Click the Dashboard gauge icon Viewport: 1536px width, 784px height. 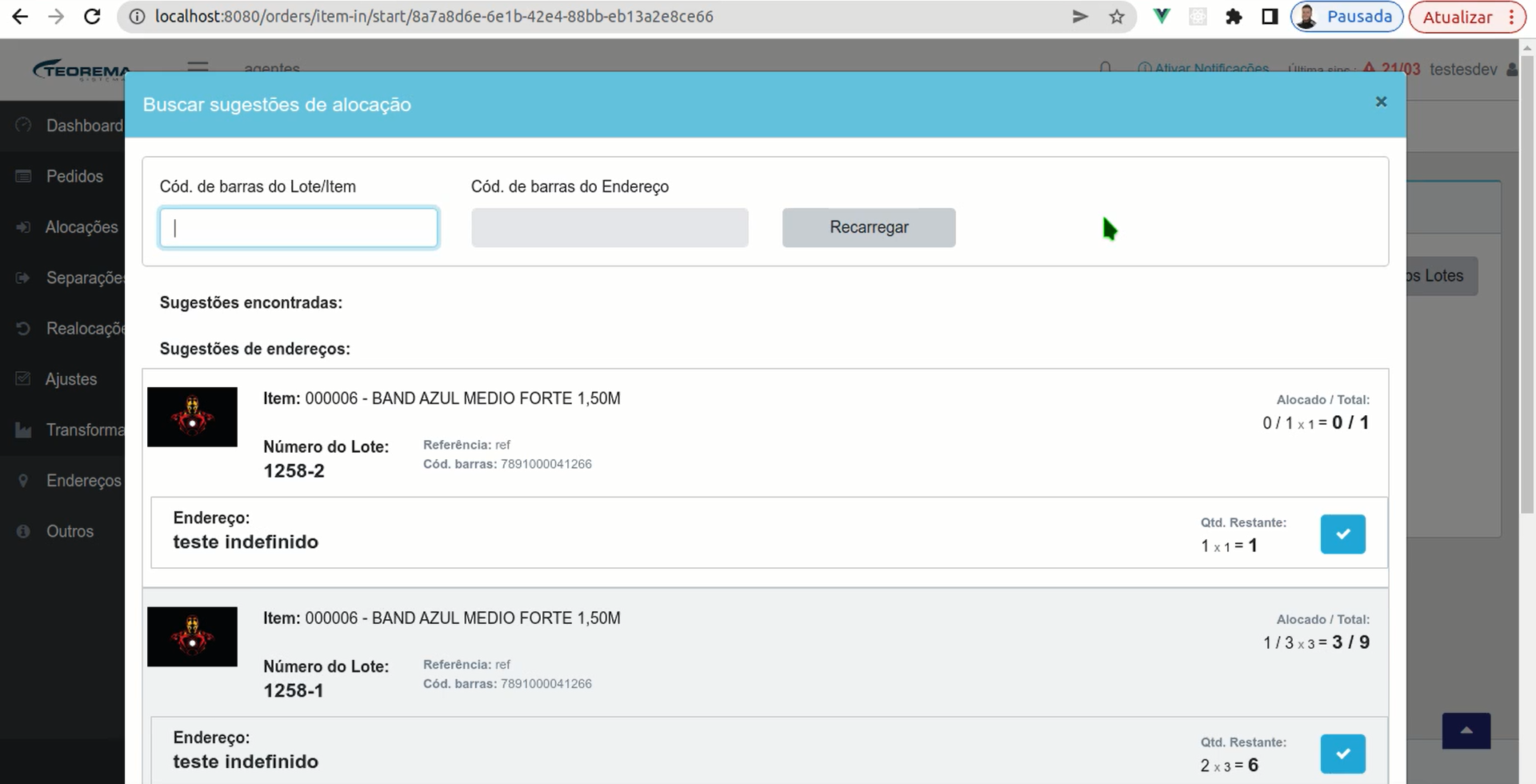(x=23, y=126)
